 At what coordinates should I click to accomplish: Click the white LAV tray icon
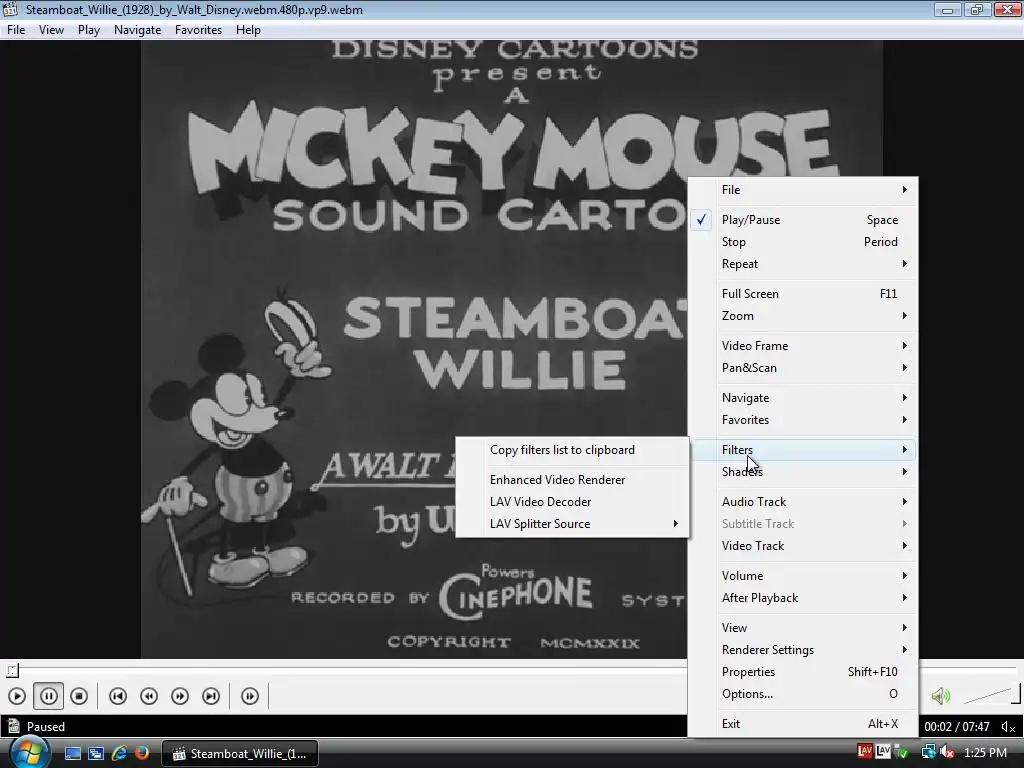point(883,752)
